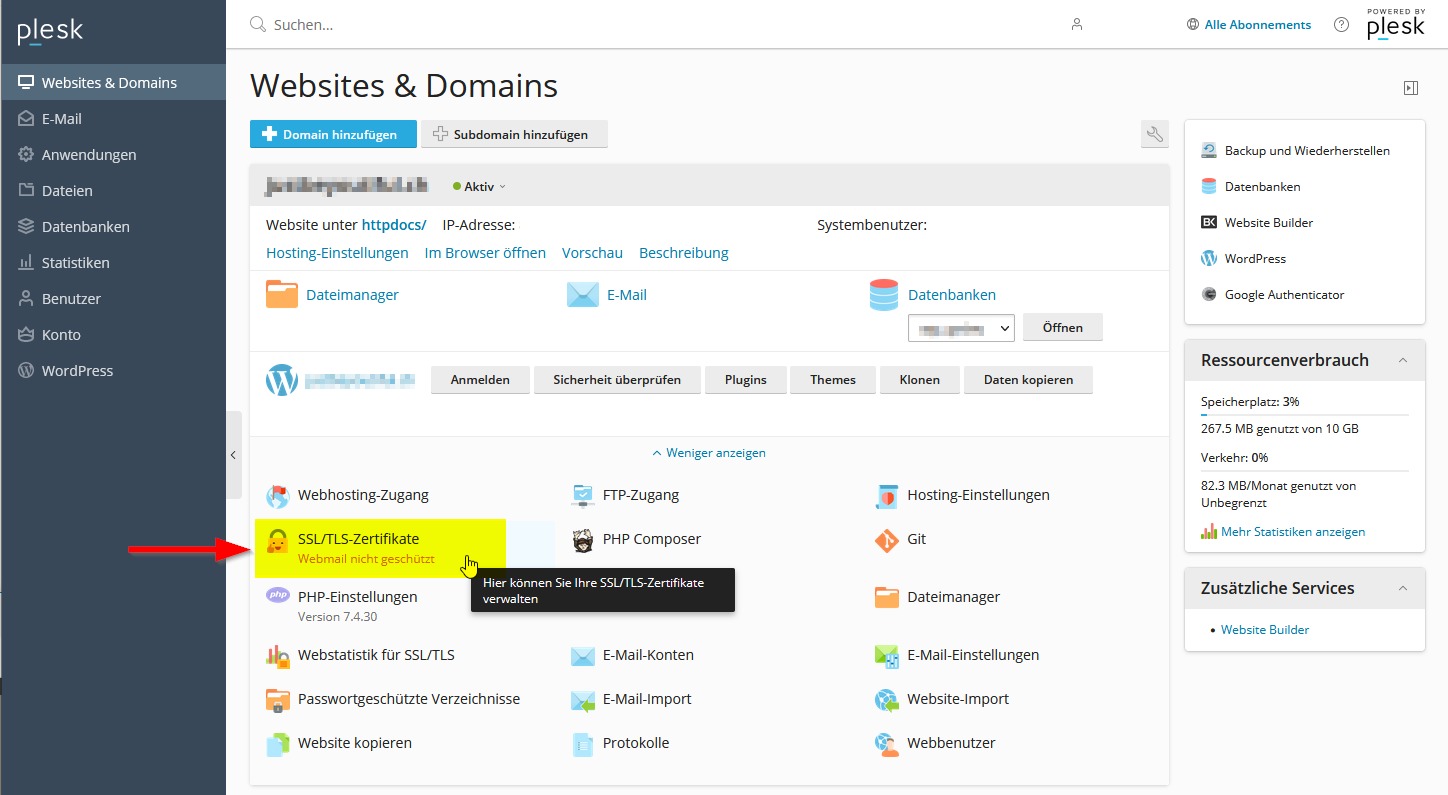Click the FTP-Zugang icon
This screenshot has height=795, width=1448.
[583, 495]
